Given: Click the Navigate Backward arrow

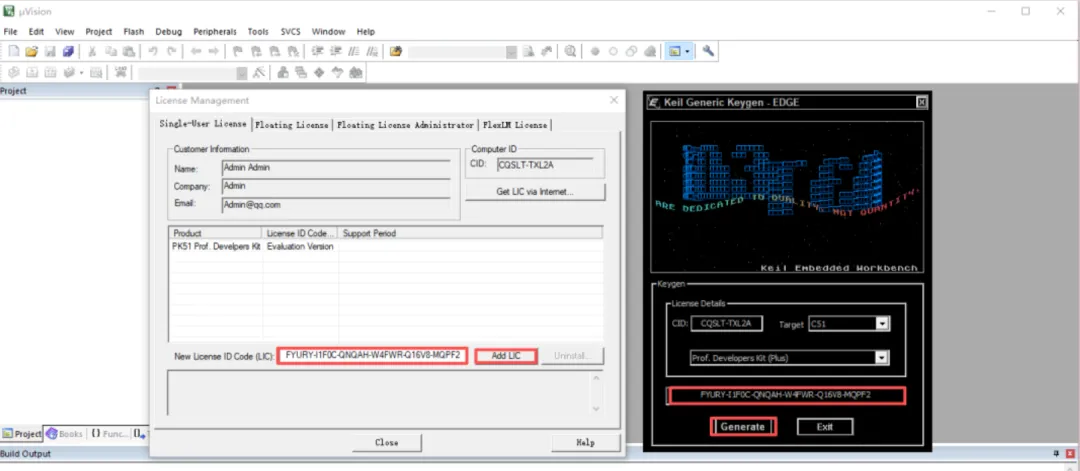Looking at the screenshot, I should [196, 52].
